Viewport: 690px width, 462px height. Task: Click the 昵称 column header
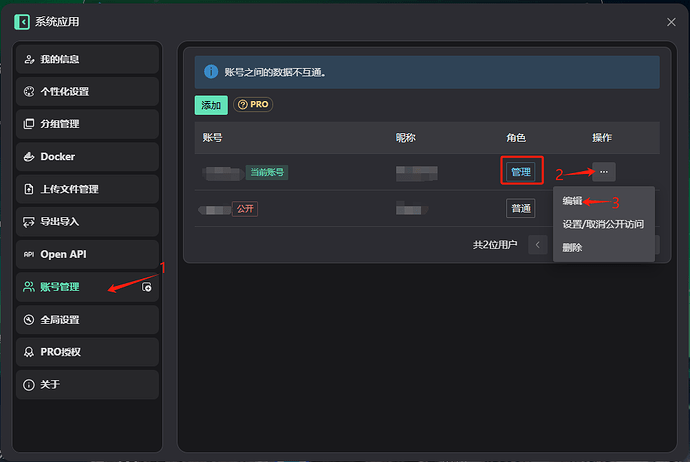405,138
